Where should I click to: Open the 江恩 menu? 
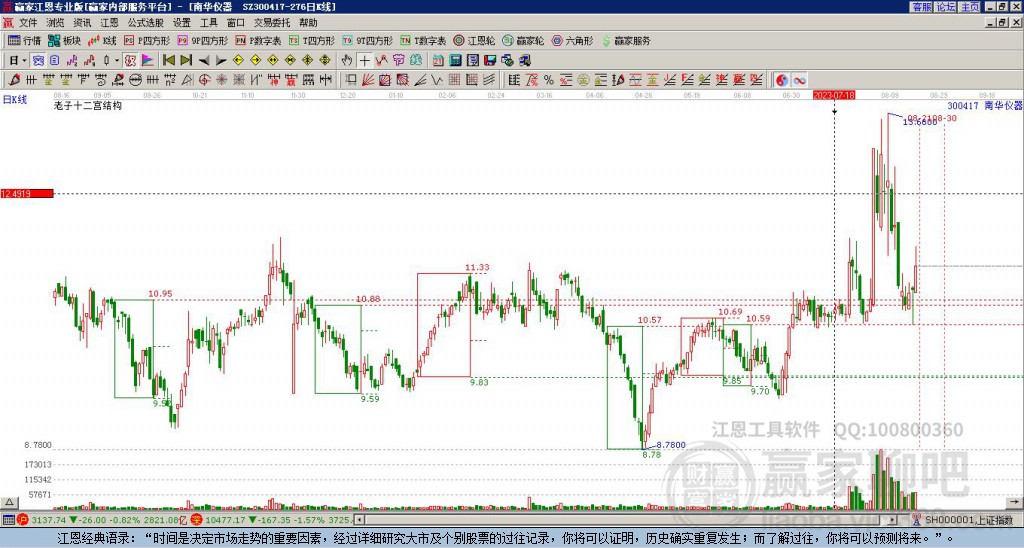[x=110, y=23]
